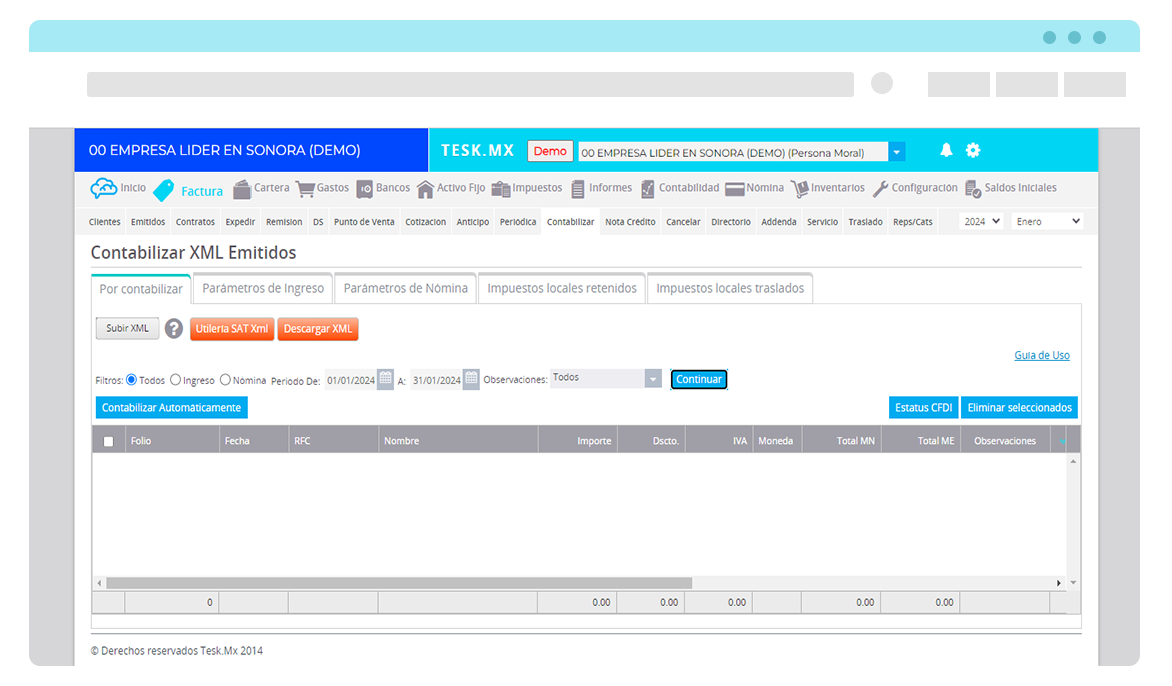The image size is (1172, 686).
Task: Select the Inicio cloud icon
Action: (x=105, y=187)
